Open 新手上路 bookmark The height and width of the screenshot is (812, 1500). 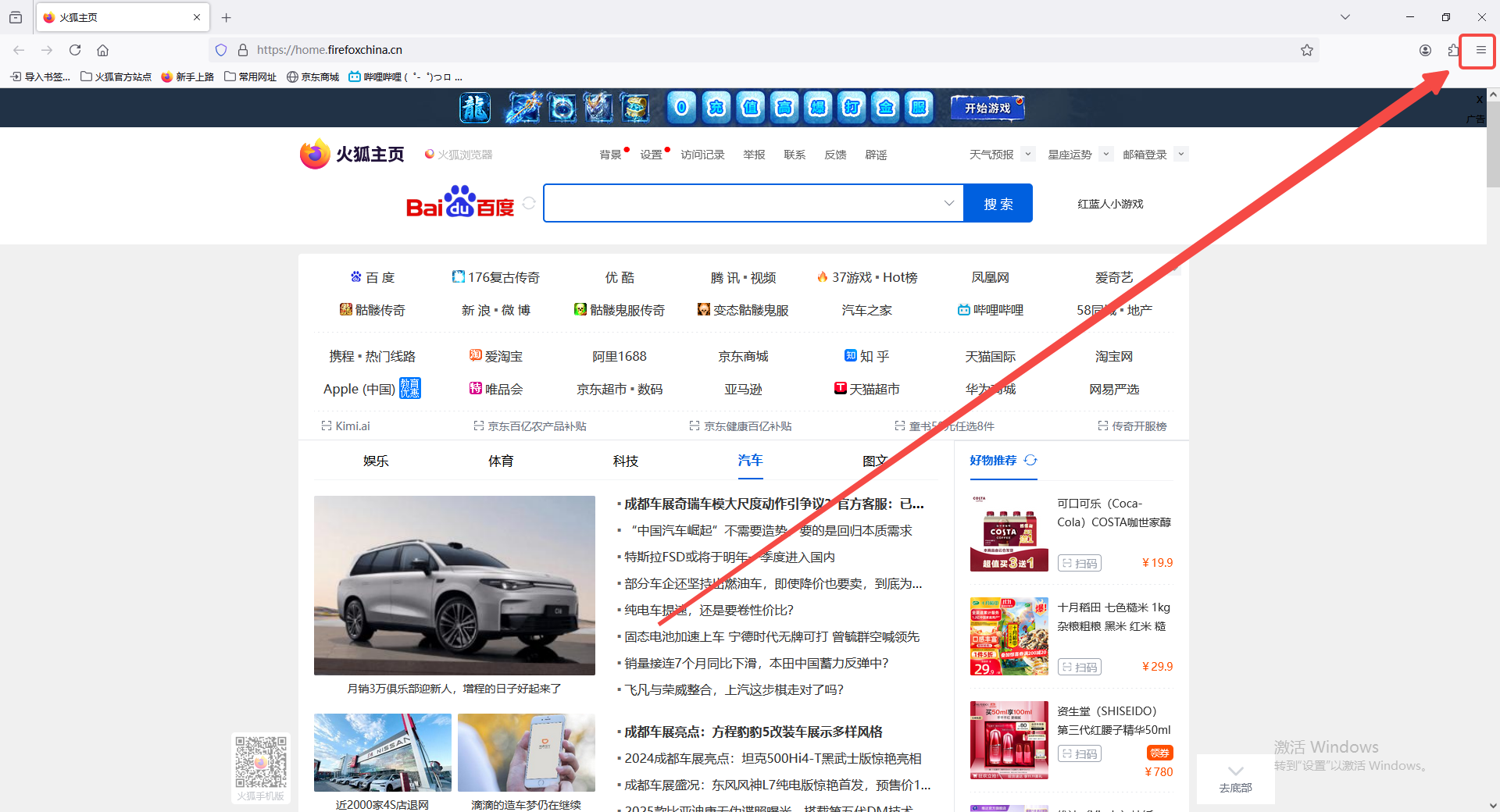point(187,77)
